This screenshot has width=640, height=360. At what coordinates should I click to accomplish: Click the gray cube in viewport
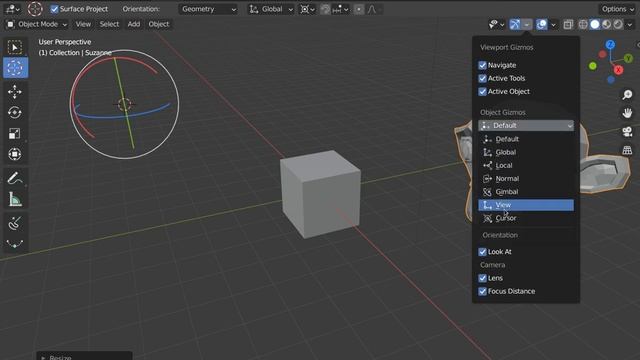click(320, 194)
